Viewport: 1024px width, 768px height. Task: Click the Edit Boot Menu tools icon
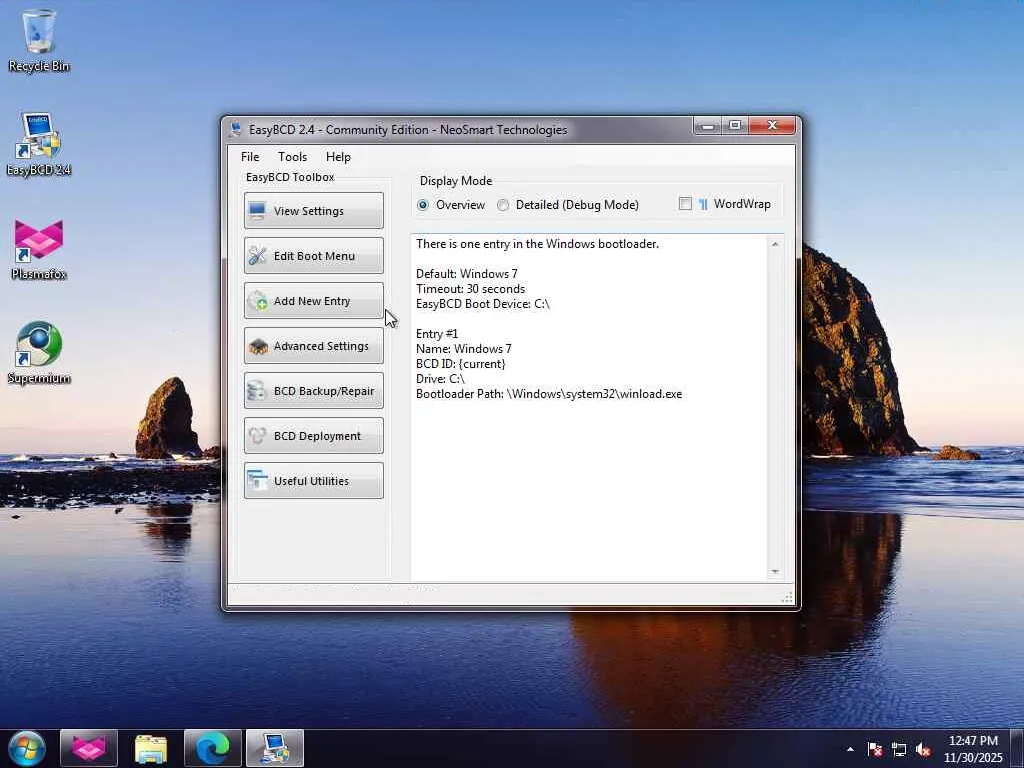coord(257,256)
